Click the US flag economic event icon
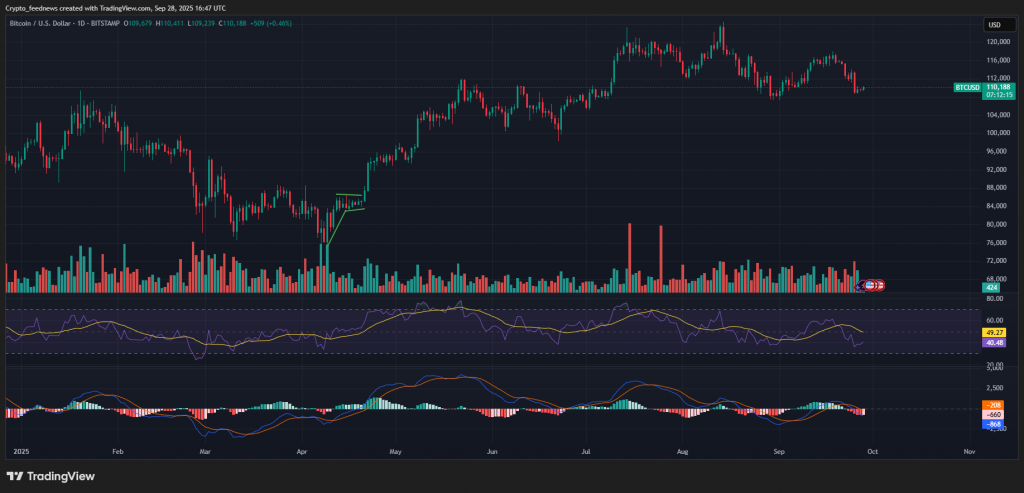 870,286
